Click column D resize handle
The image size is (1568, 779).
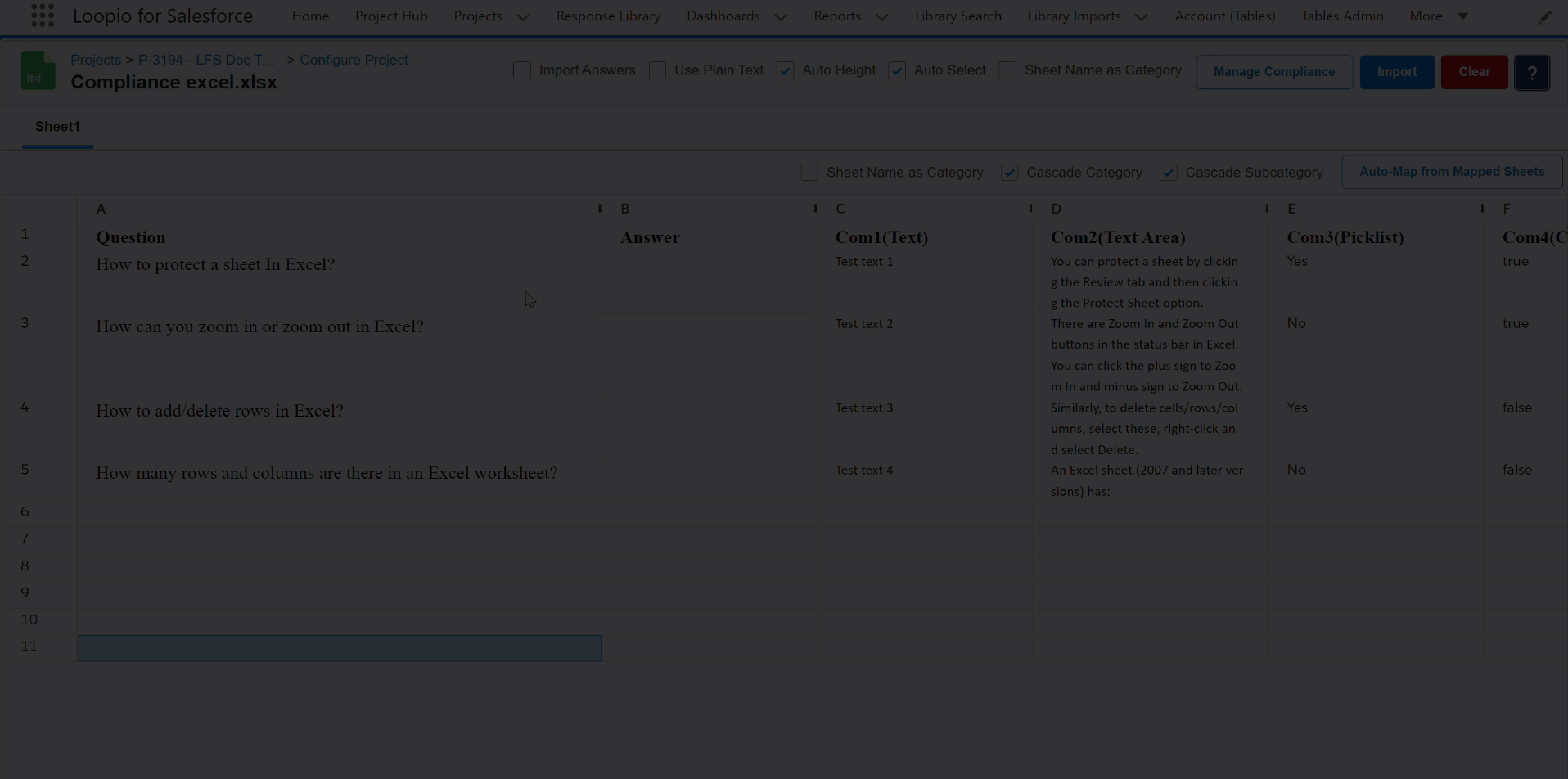1267,209
